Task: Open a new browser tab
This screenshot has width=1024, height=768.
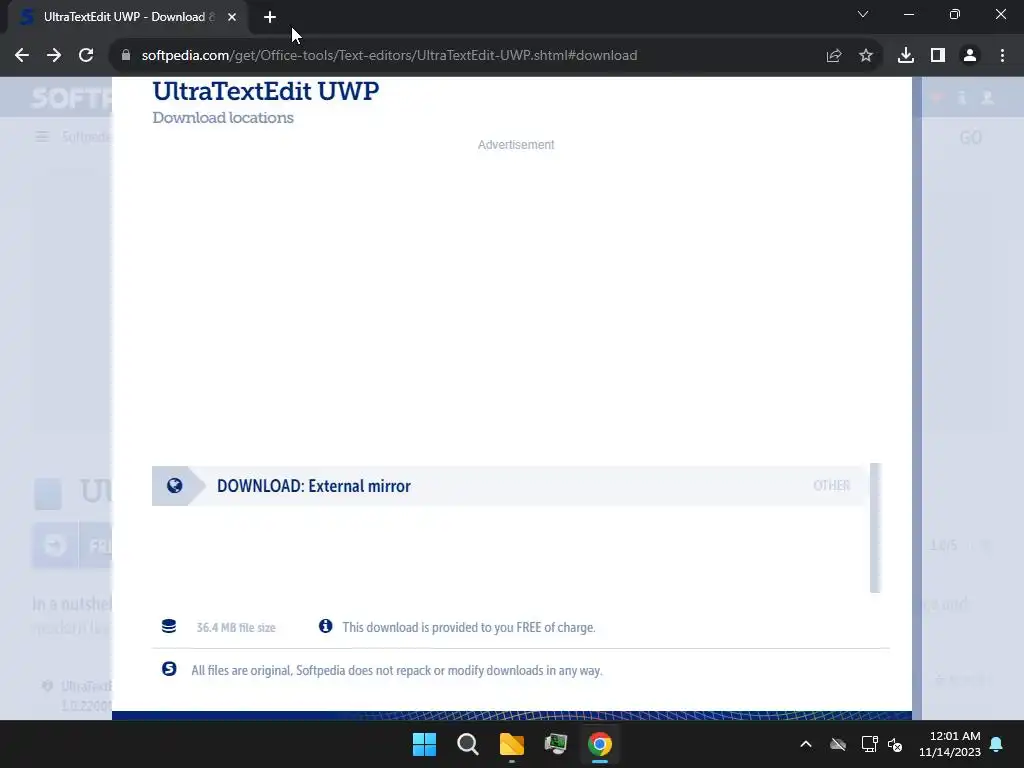Action: [x=270, y=17]
